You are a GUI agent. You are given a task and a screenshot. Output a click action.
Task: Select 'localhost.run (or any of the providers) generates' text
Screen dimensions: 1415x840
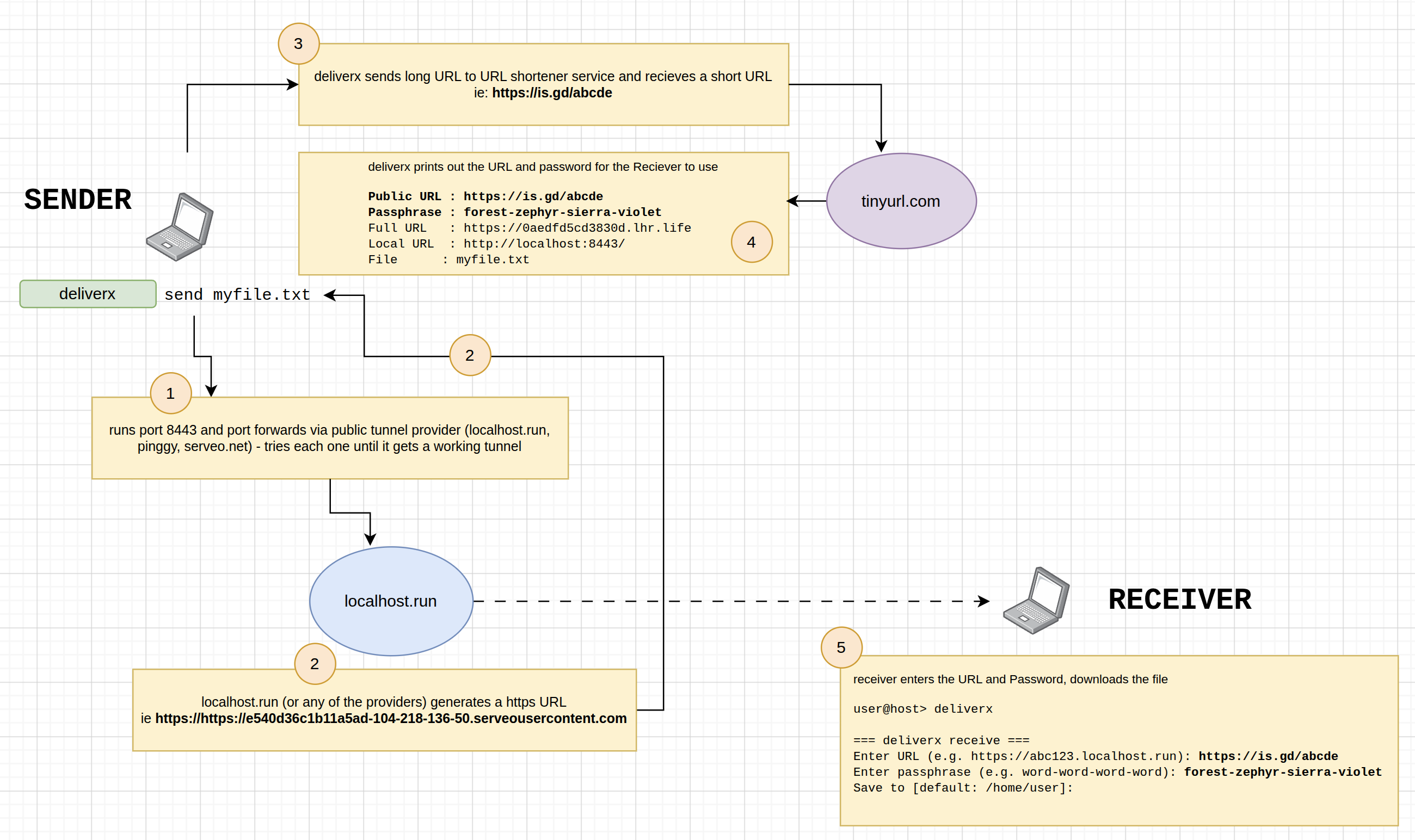click(x=383, y=702)
